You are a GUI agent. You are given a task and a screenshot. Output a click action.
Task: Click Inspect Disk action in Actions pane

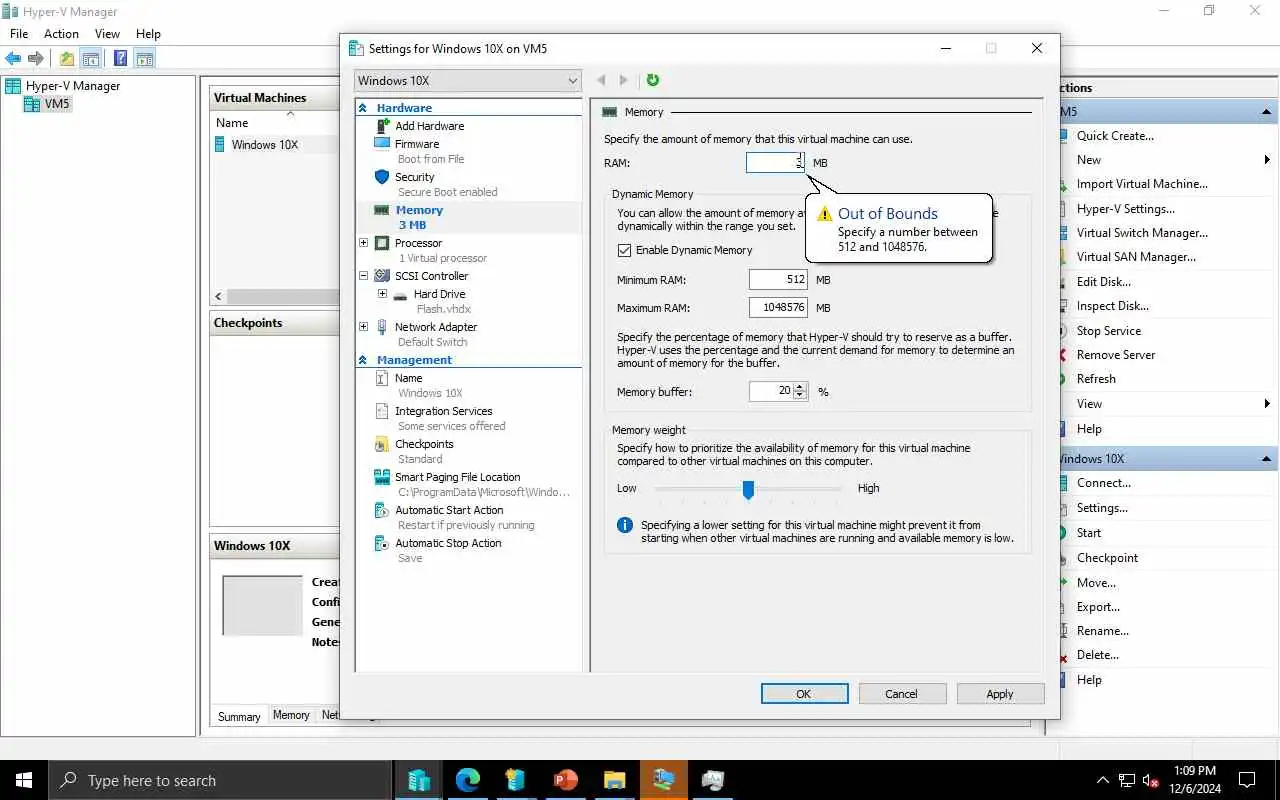click(x=1112, y=306)
